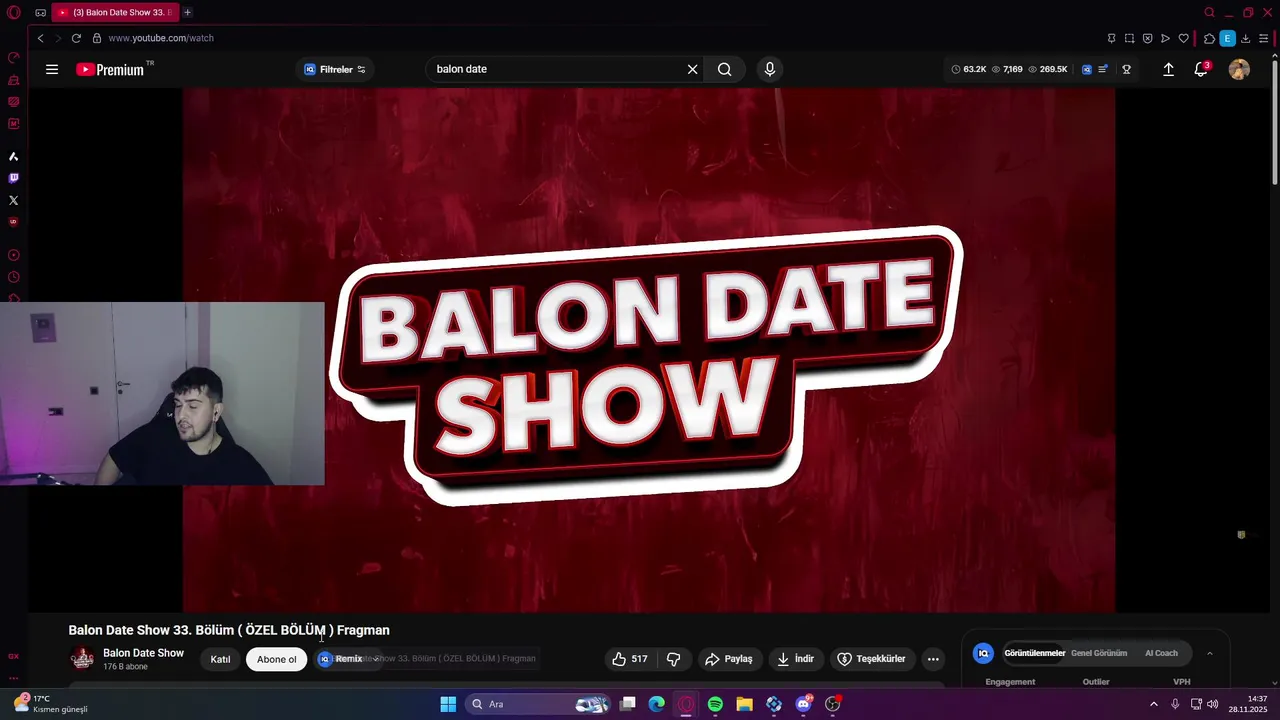Switch to Genel Görünüm tab

(x=1099, y=653)
